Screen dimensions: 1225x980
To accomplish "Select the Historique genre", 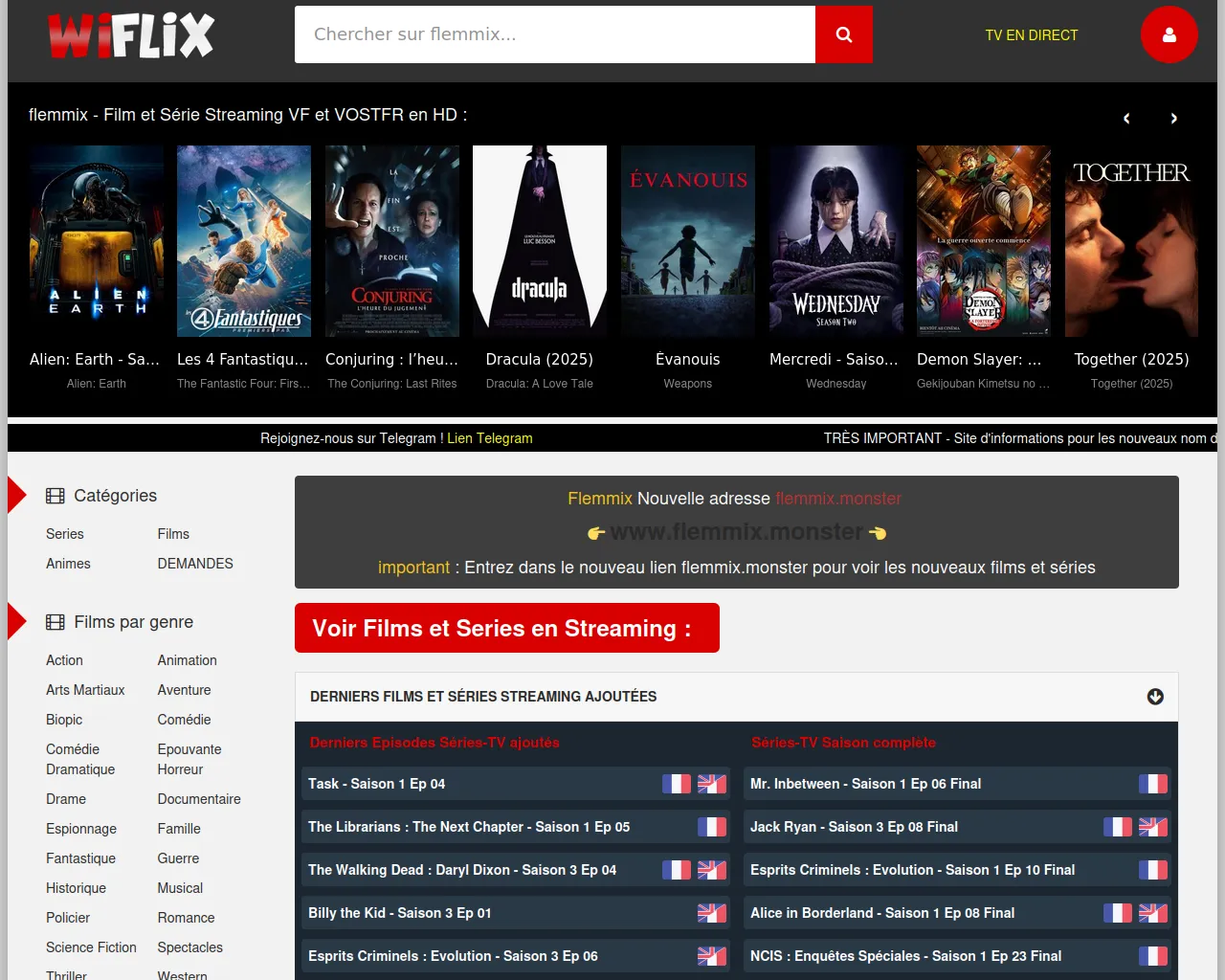I will [x=76, y=888].
